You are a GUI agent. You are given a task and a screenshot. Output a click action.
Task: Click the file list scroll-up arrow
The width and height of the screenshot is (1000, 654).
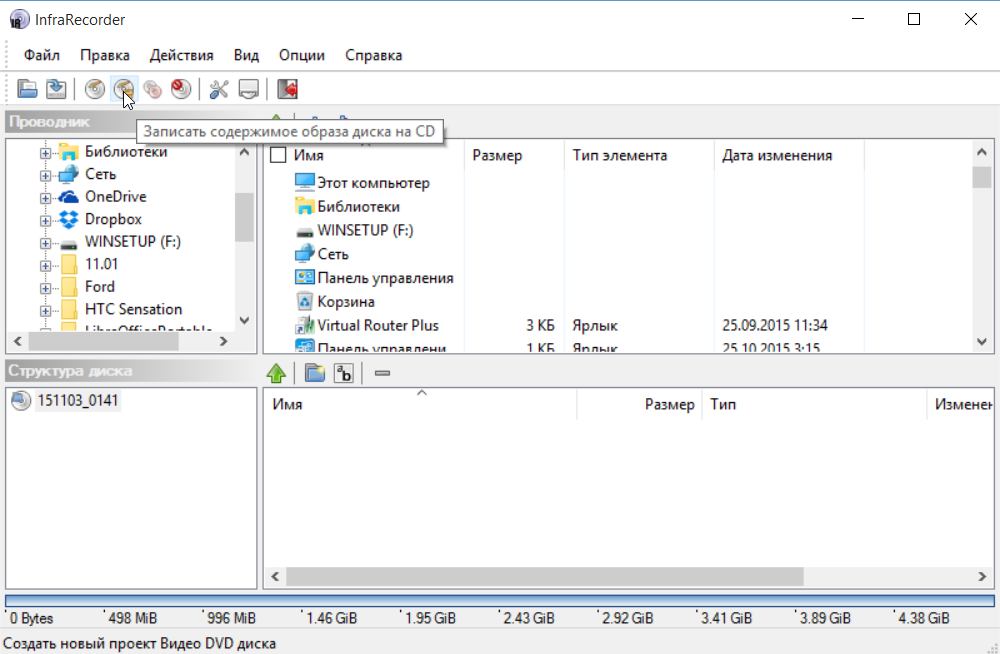982,152
